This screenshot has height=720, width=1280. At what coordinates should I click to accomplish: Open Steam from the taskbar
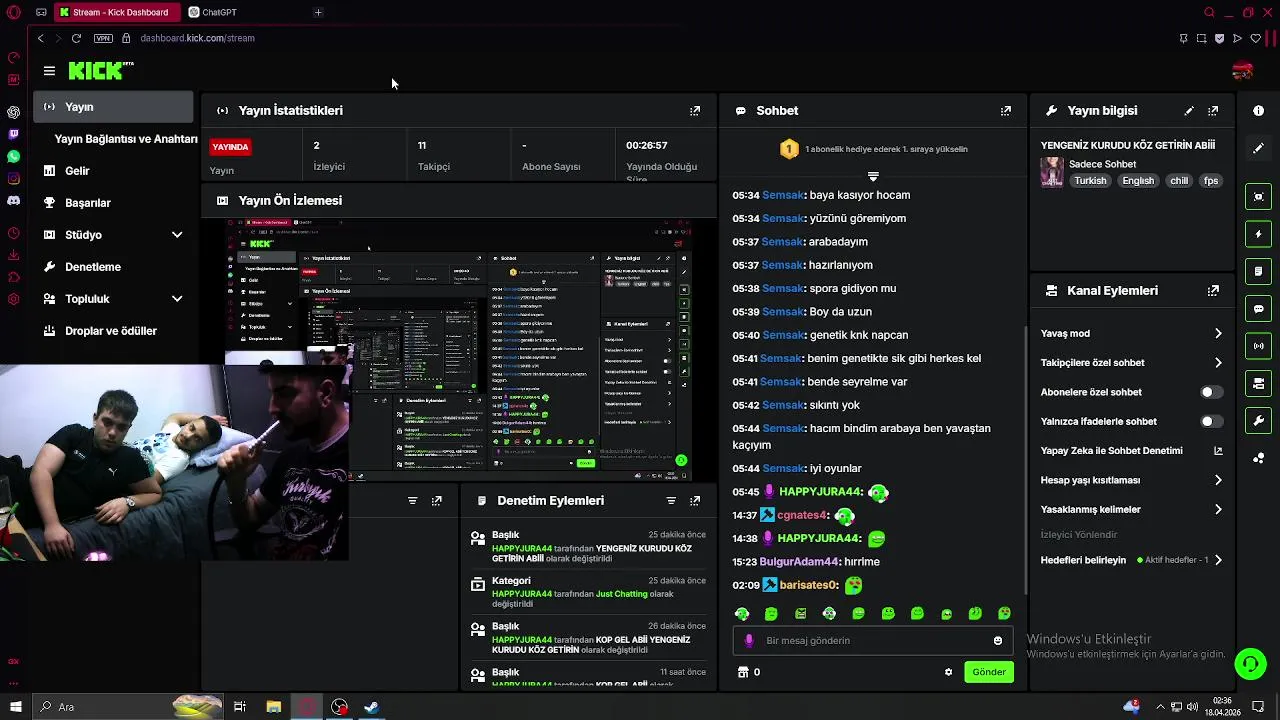tap(371, 707)
